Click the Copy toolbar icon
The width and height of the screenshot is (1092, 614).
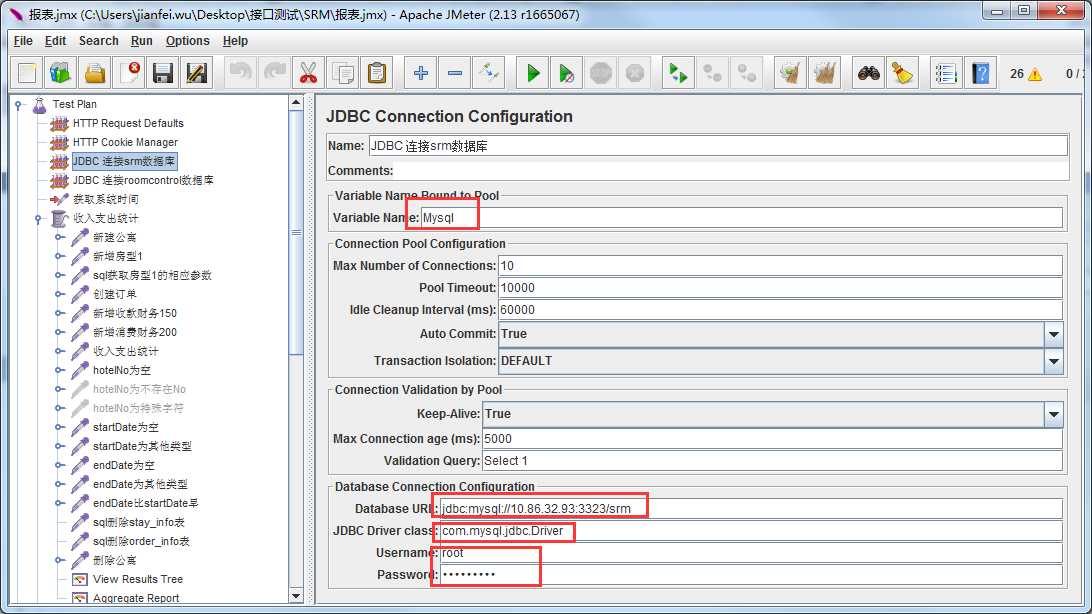coord(343,73)
